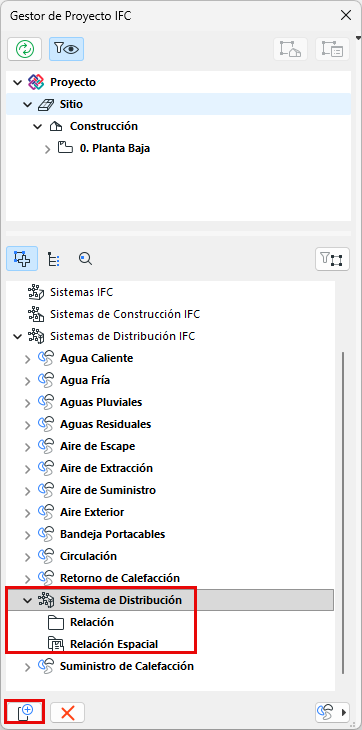Expand the Aire de Extracción system
The image size is (362, 730).
click(27, 469)
